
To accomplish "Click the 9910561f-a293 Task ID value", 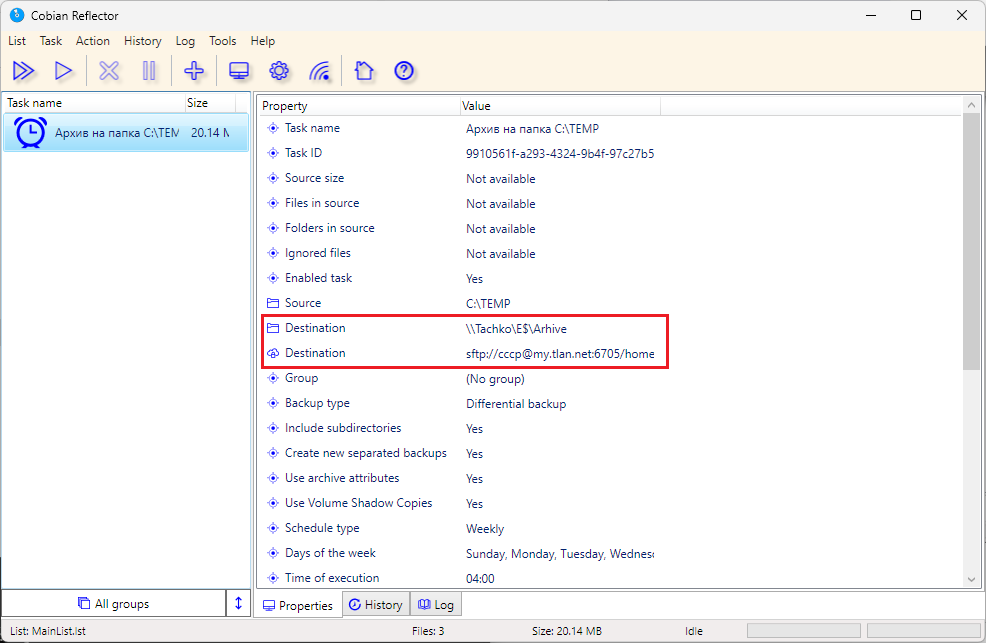I will (x=560, y=153).
